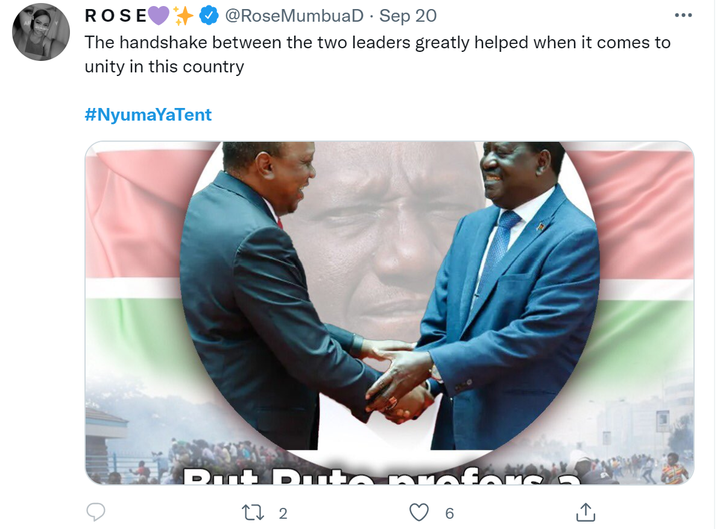Click the sparkles emoji beside the name

tap(184, 16)
